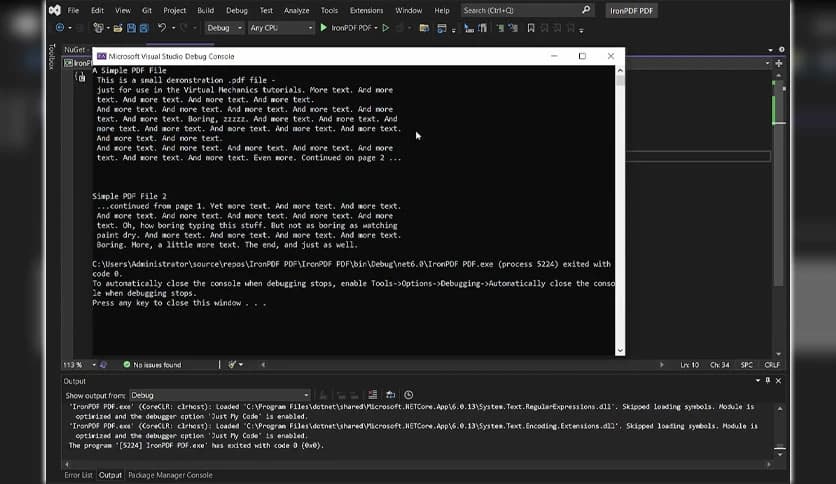836x484 pixels.
Task: Click the Open File folder icon
Action: pyautogui.click(x=118, y=28)
